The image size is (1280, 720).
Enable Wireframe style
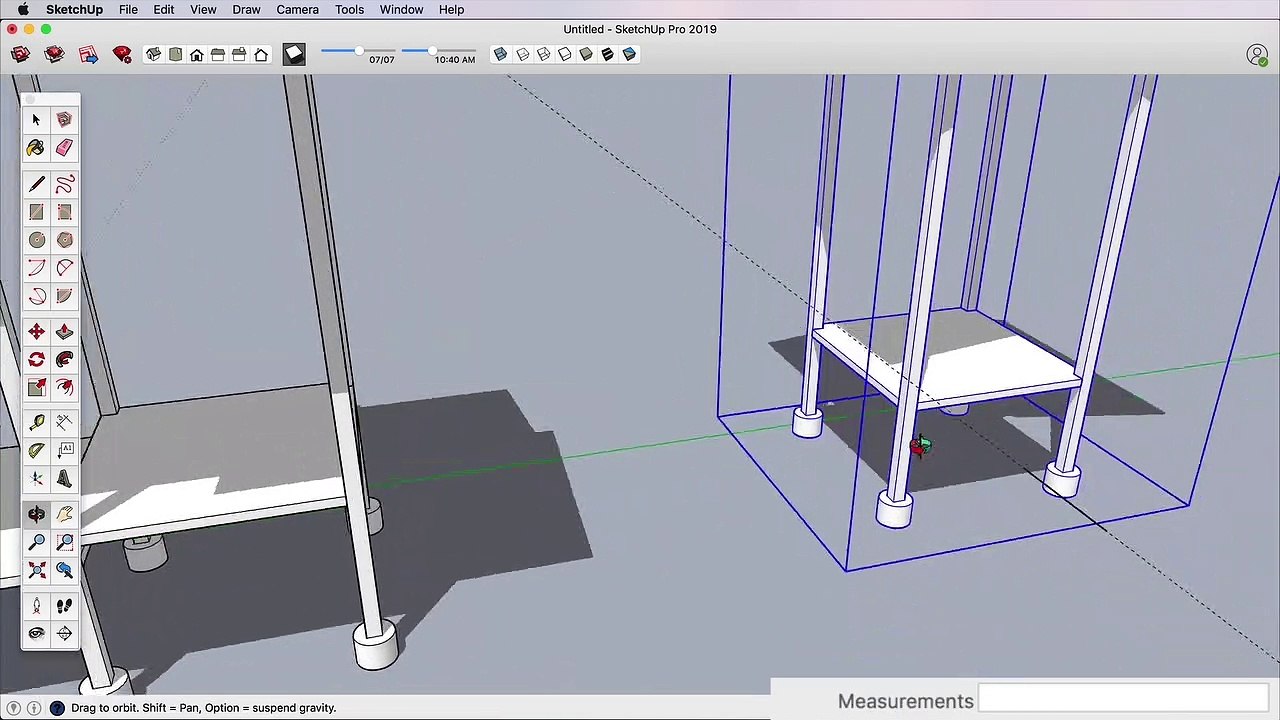coord(543,55)
